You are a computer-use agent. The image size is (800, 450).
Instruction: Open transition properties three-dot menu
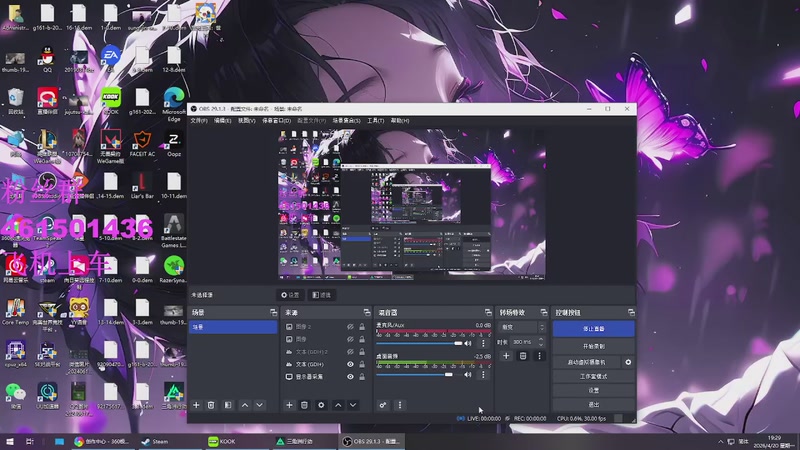[539, 356]
